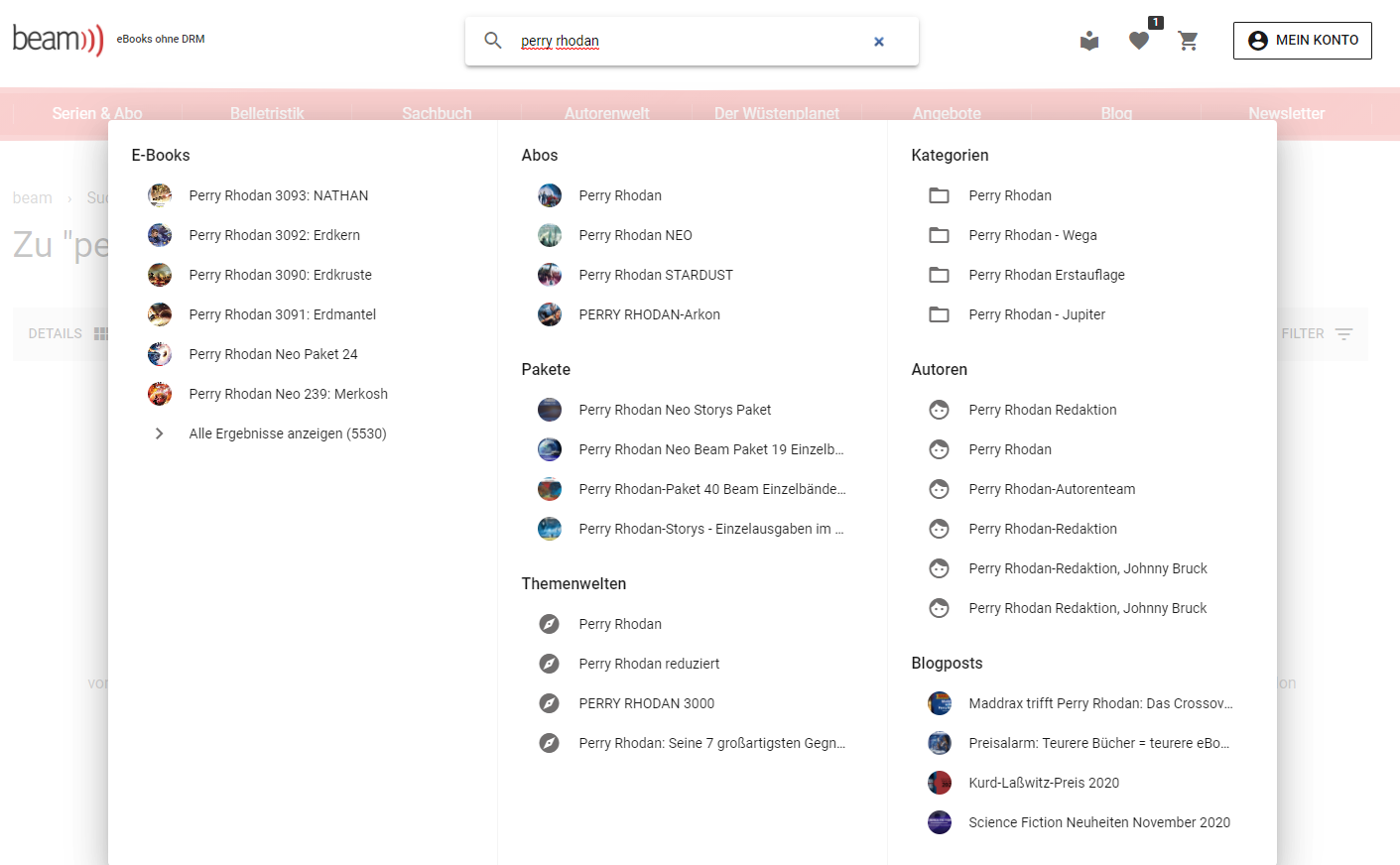This screenshot has height=865, width=1400.
Task: Open Serien & Abo menu
Action: pyautogui.click(x=97, y=113)
